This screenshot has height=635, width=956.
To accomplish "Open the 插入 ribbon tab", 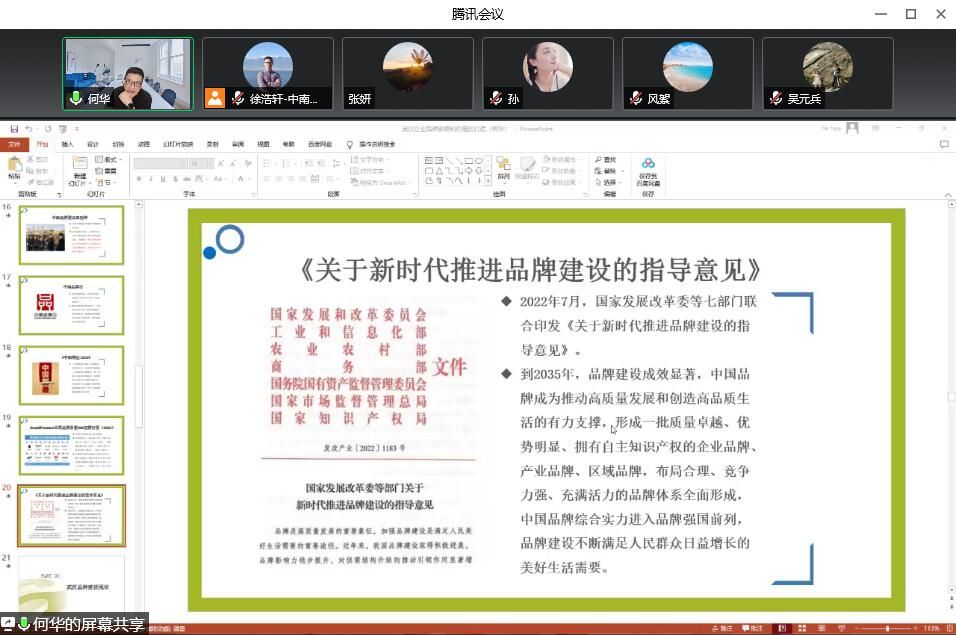I will pos(67,144).
